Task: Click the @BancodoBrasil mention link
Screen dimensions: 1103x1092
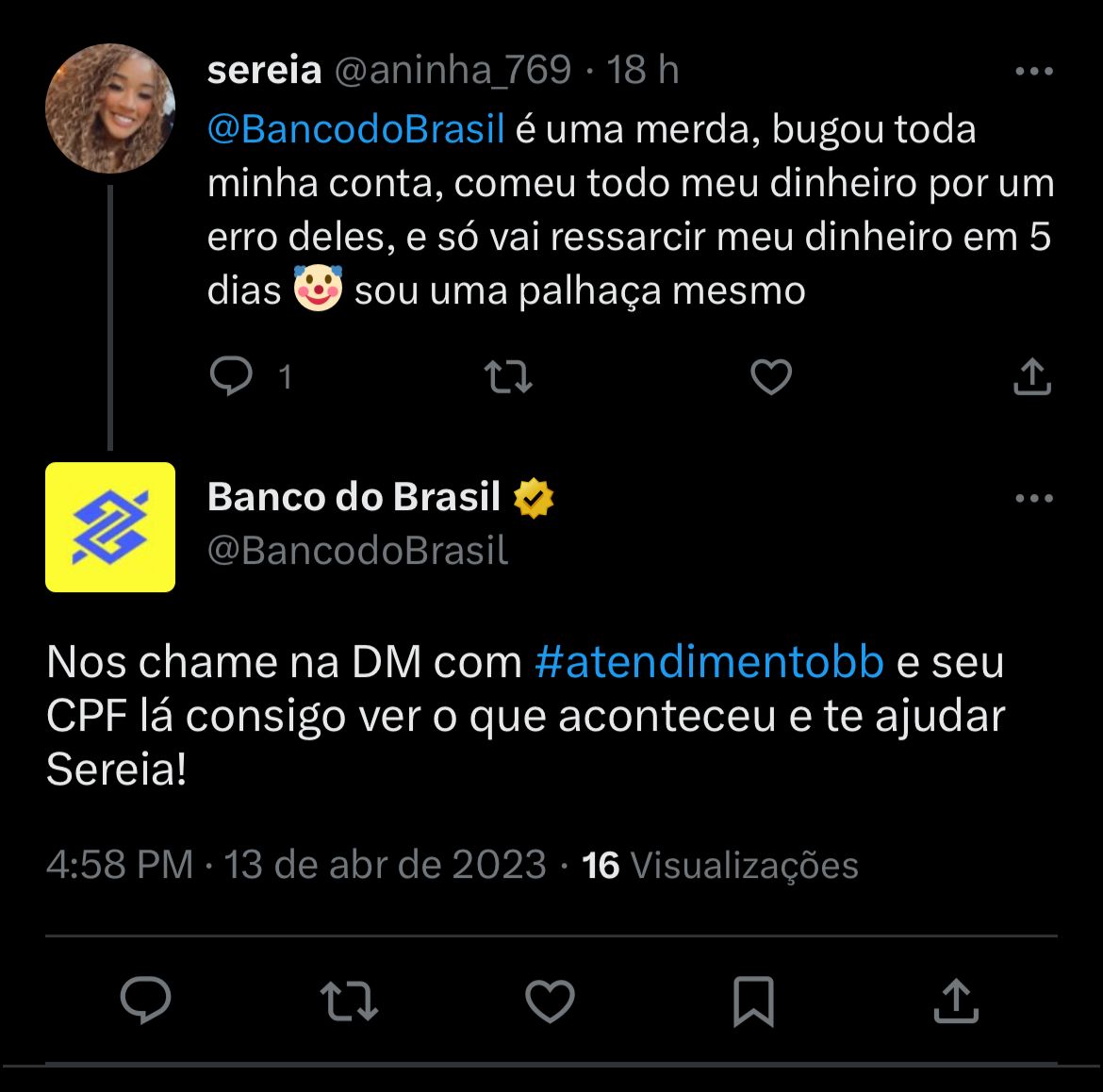Action: [x=356, y=129]
